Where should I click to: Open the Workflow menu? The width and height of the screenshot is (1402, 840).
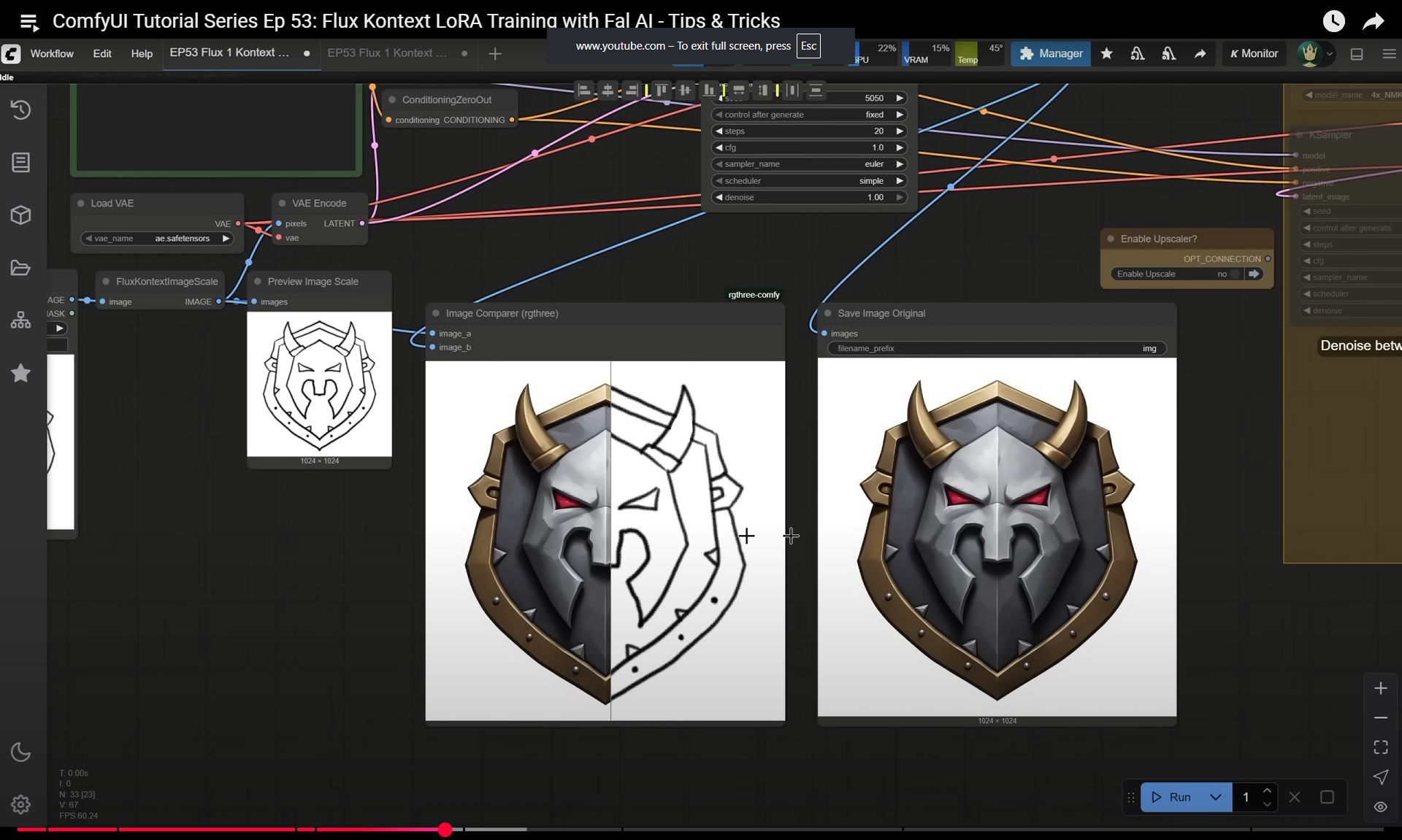point(52,54)
